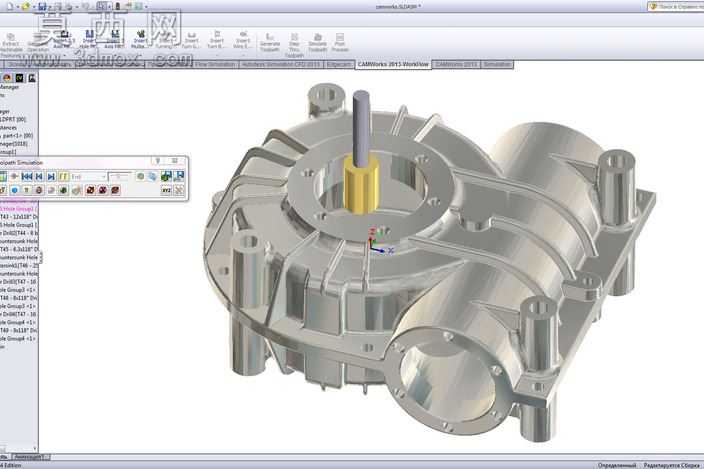Click the pin icon on Toolpath Simulation panel
The width and height of the screenshot is (704, 469).
(x=157, y=161)
